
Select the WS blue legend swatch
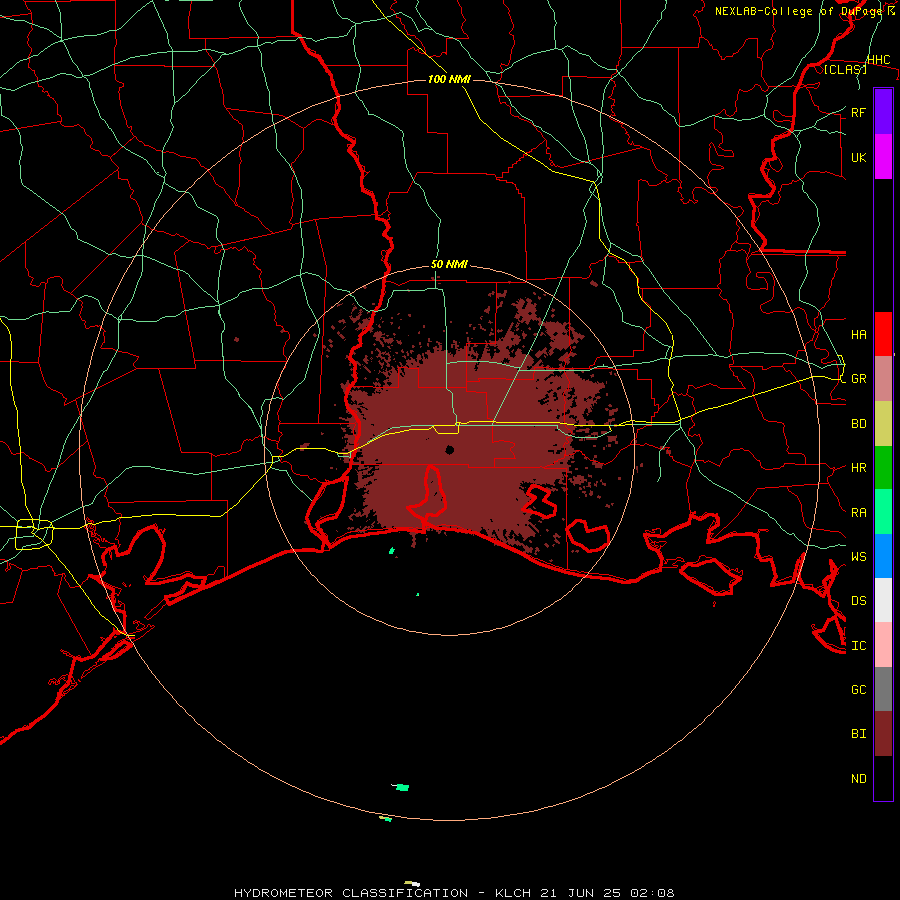883,556
